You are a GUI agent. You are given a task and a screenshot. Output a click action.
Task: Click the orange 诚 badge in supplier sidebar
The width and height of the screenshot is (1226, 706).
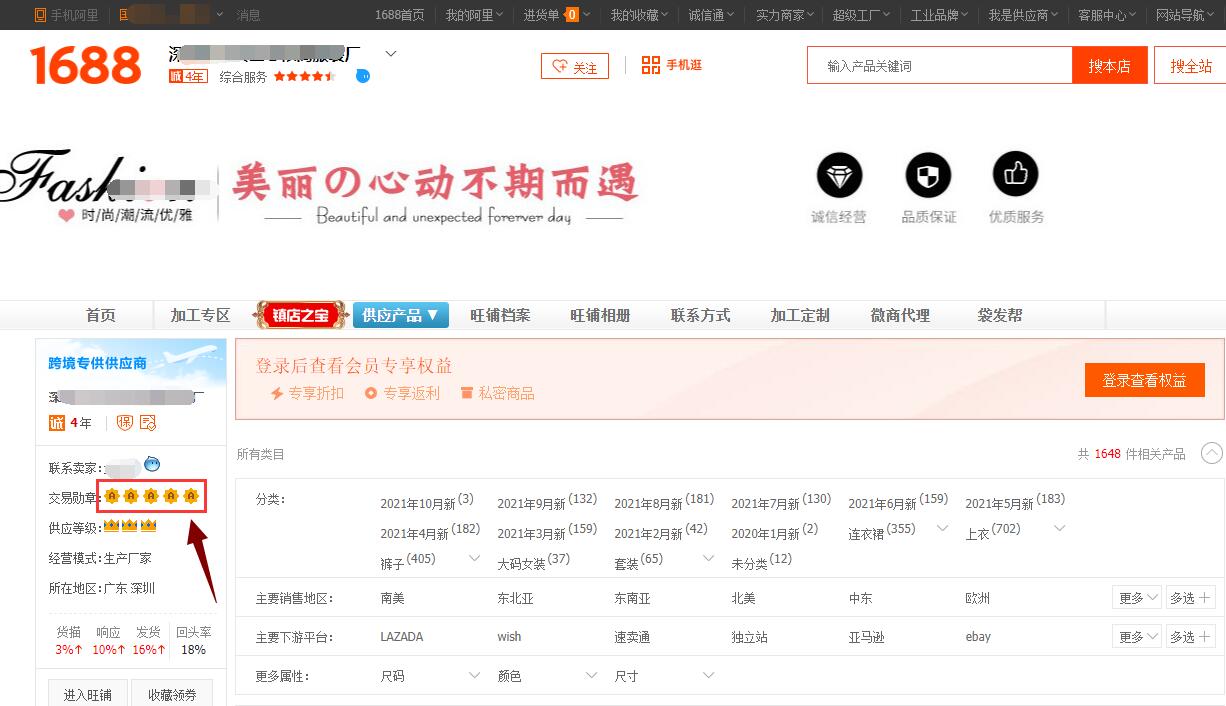pos(57,423)
